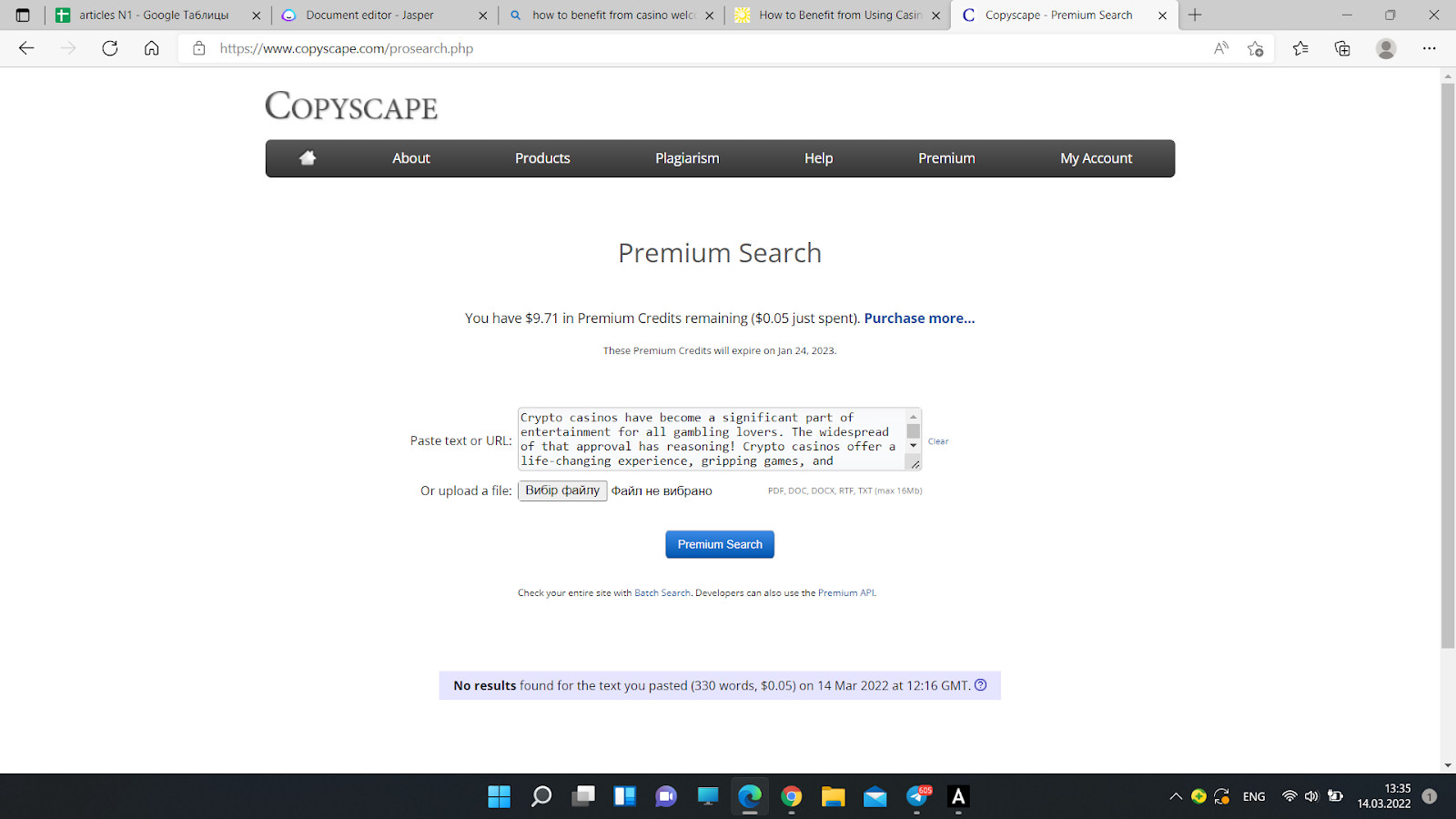Switch the ENG input language
Viewport: 1456px width, 819px height.
tap(1254, 796)
